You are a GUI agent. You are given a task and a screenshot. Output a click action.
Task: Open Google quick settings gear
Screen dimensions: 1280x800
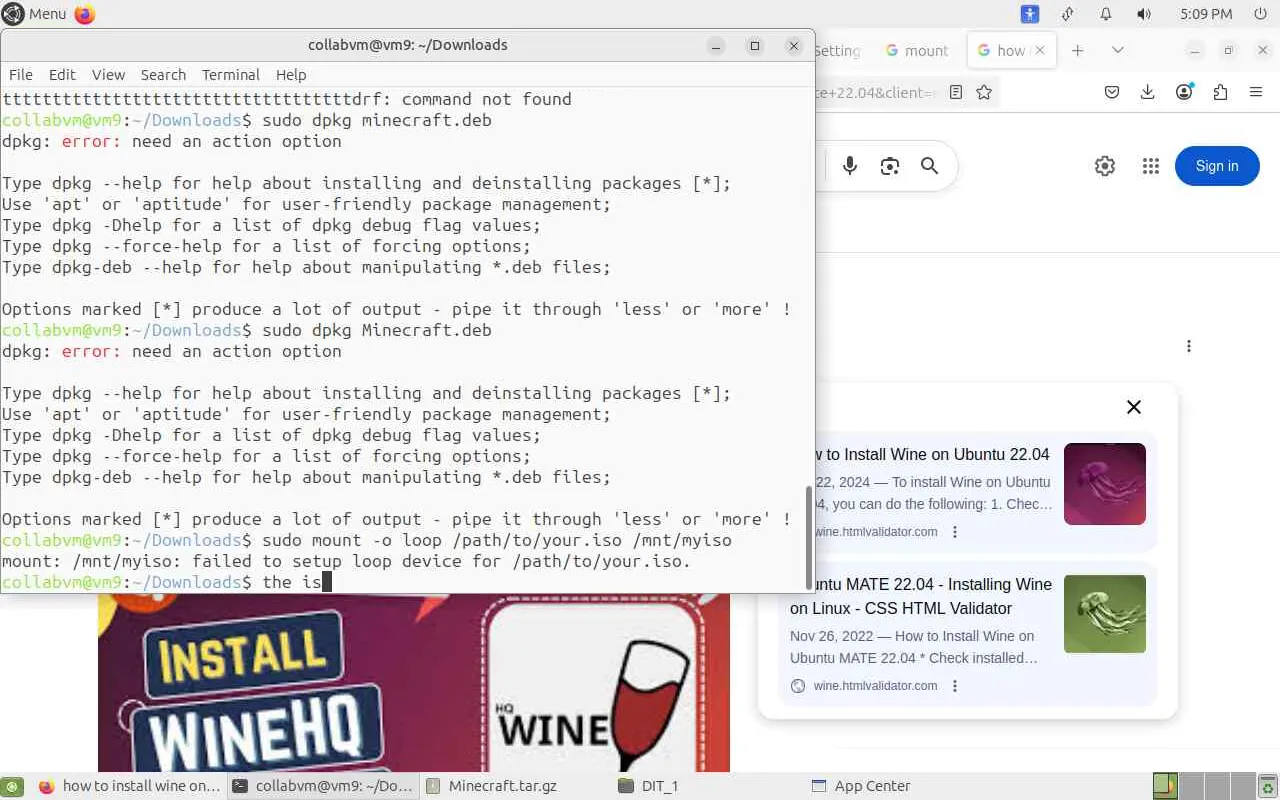point(1105,166)
